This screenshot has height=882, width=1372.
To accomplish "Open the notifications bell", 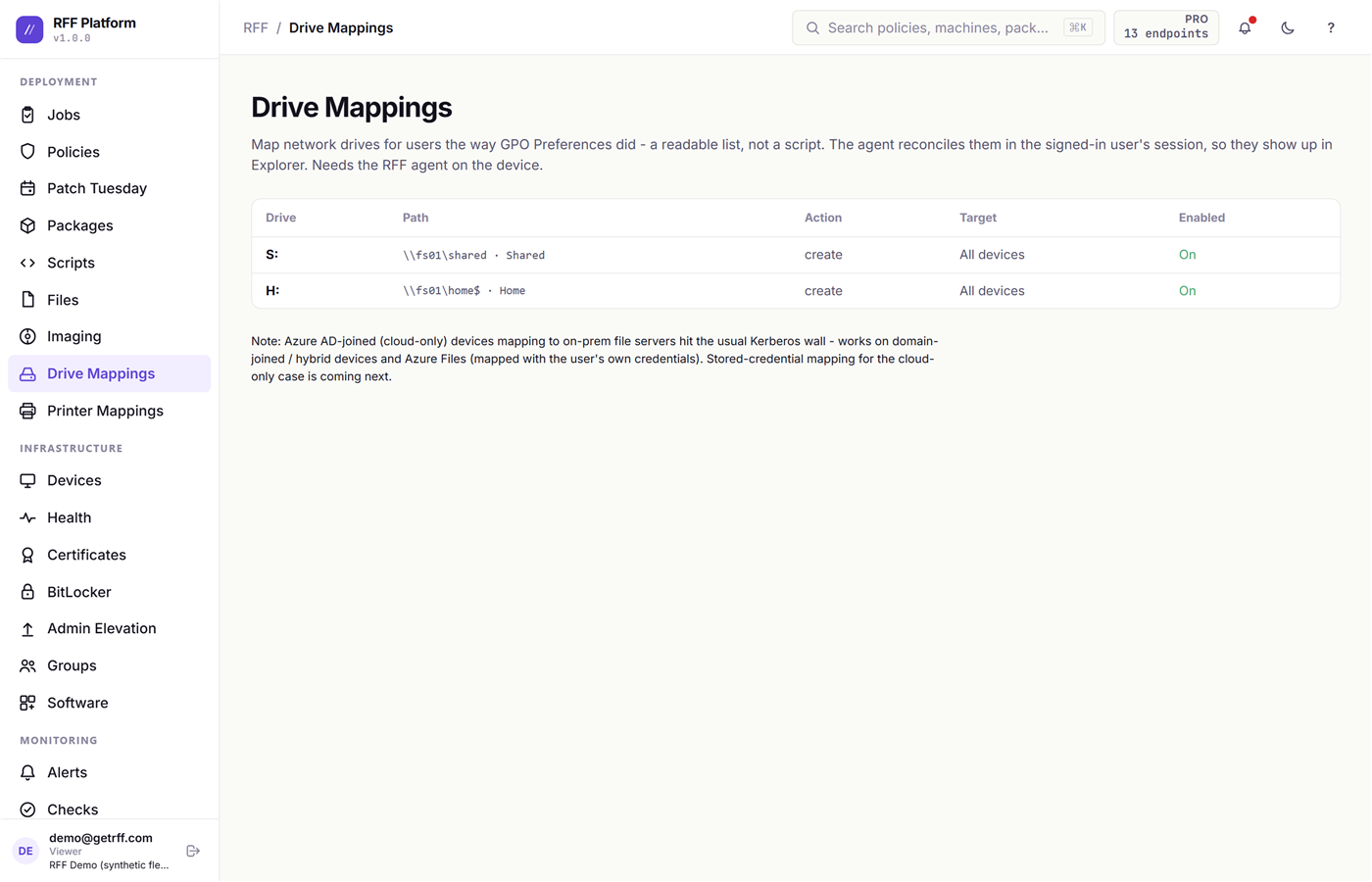I will 1245,28.
